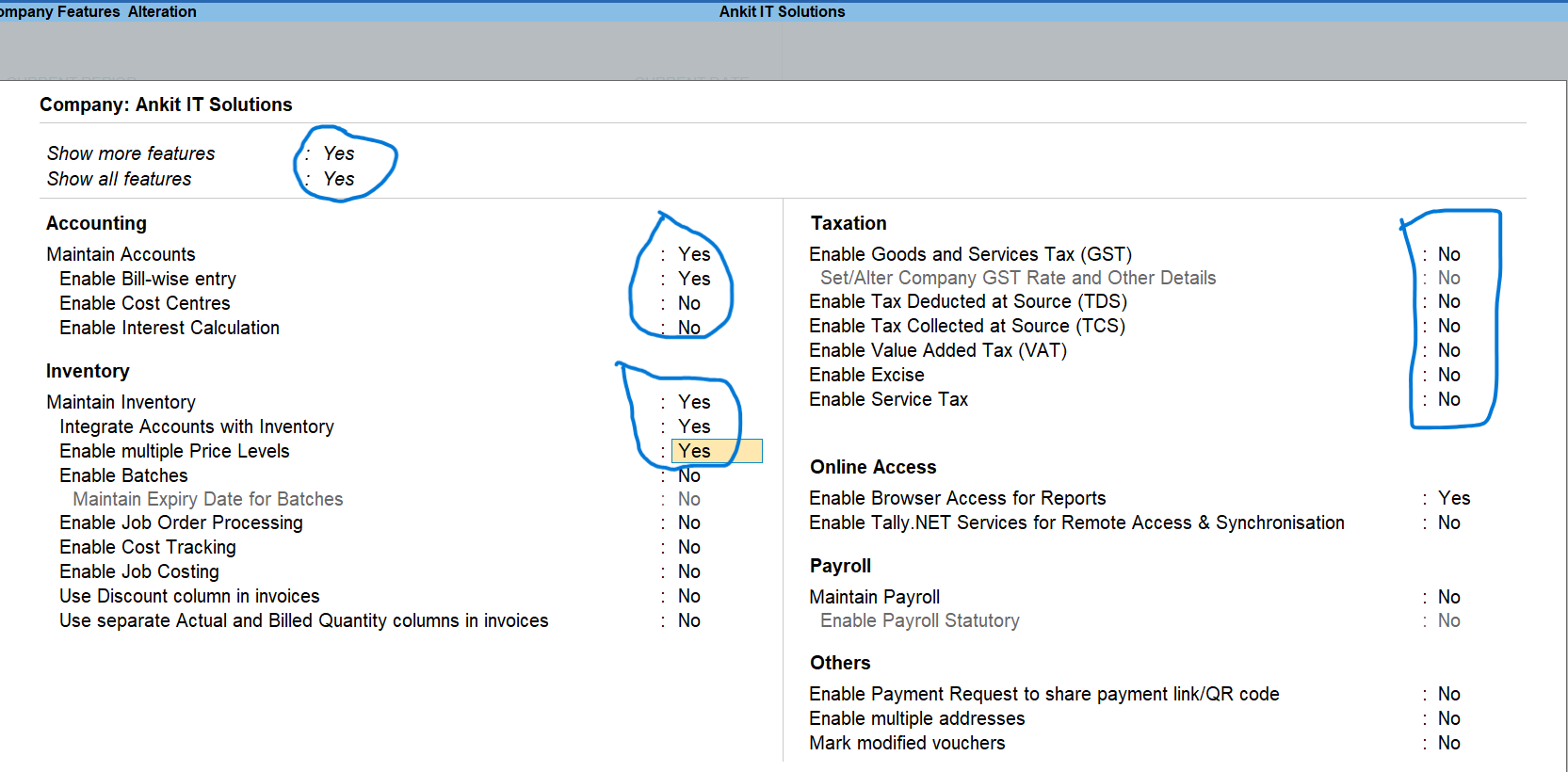The height and width of the screenshot is (772, 1568).
Task: Select the Enable Value Added Tax (VAT) value
Action: click(x=1448, y=350)
